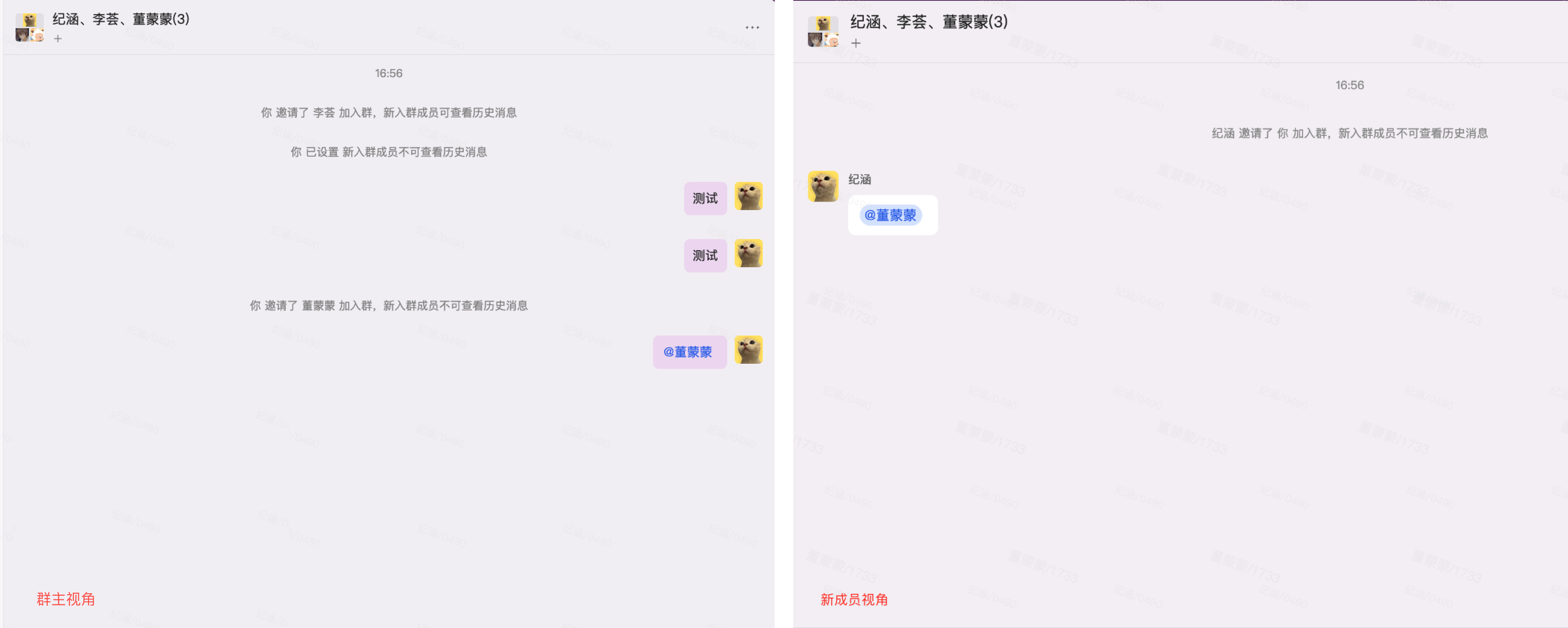The height and width of the screenshot is (628, 1568).
Task: Click @董蒙蒙 mention in white message bubble
Action: [890, 215]
